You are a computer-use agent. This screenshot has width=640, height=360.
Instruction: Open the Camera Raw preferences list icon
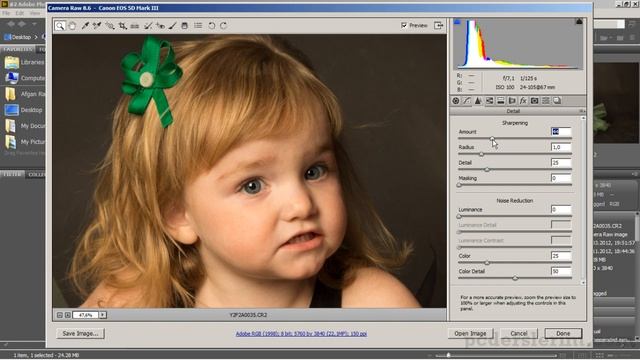(x=198, y=26)
